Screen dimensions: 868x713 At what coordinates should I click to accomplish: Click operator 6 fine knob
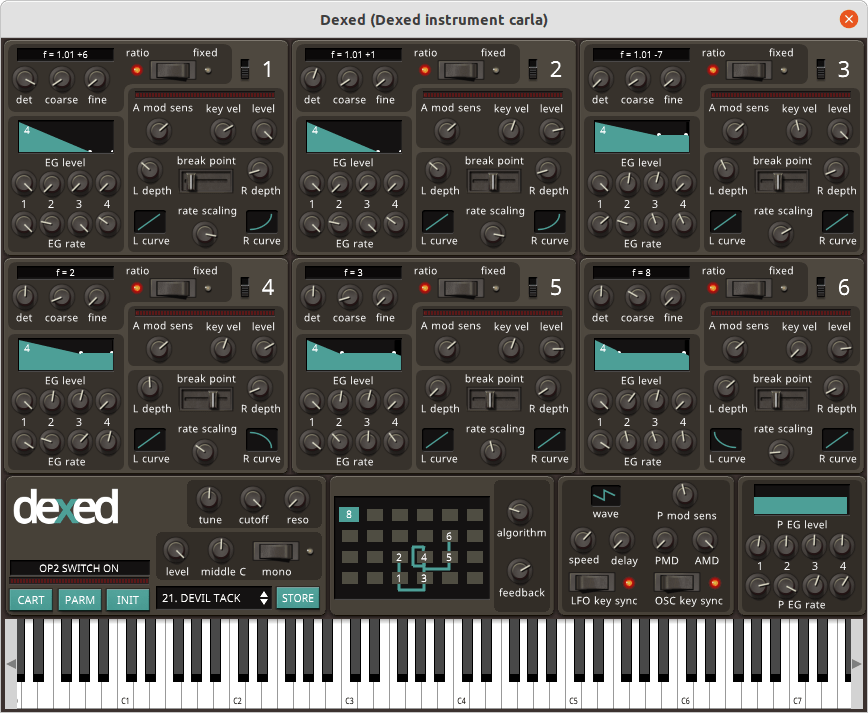tap(673, 297)
